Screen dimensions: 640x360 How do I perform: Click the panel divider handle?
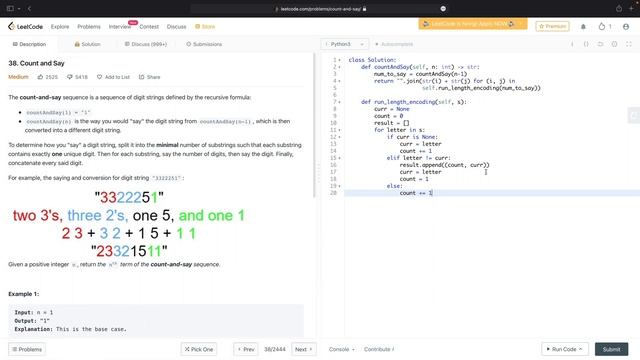(x=318, y=173)
